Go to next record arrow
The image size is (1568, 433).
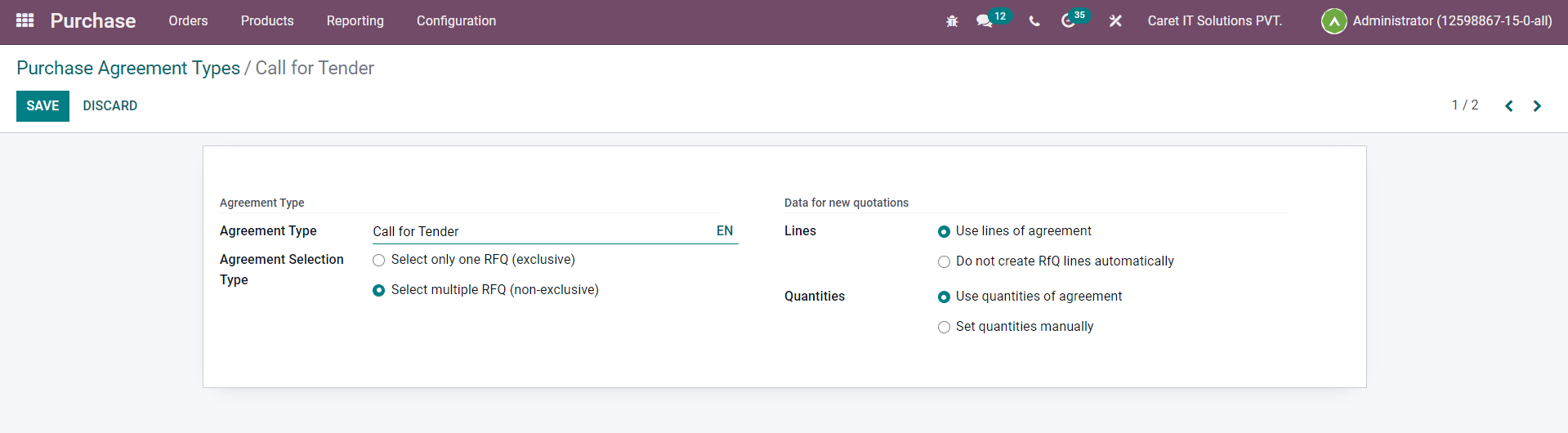click(x=1537, y=106)
